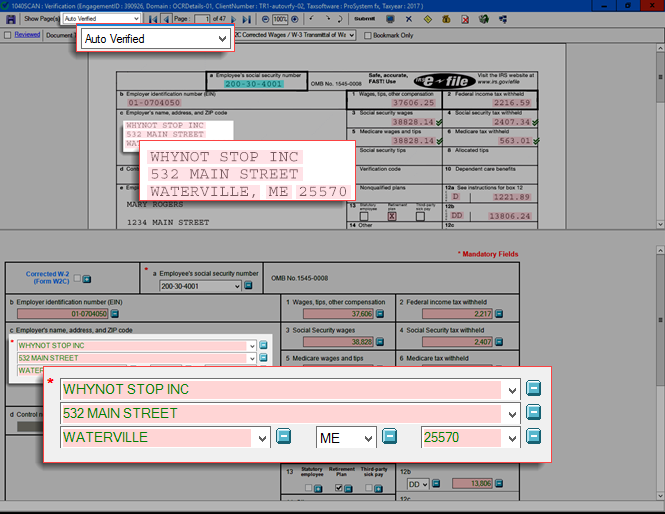The width and height of the screenshot is (665, 514).
Task: Tick the Corrected W-2 (Form W2C) checkbox
Action: 78,279
